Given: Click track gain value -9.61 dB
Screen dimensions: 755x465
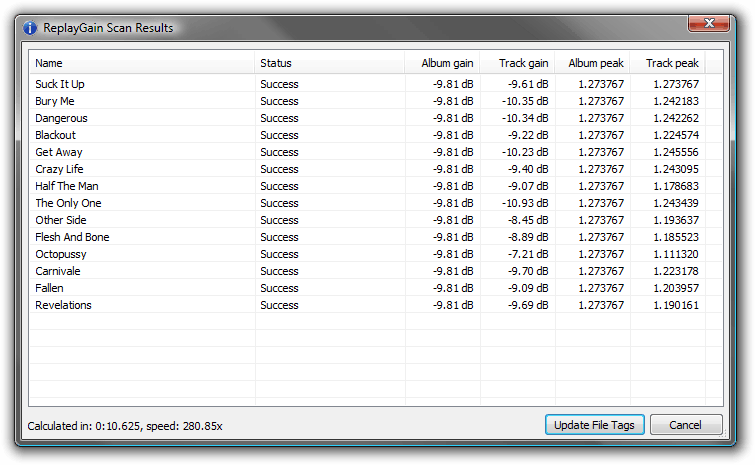Looking at the screenshot, I should 528,84.
